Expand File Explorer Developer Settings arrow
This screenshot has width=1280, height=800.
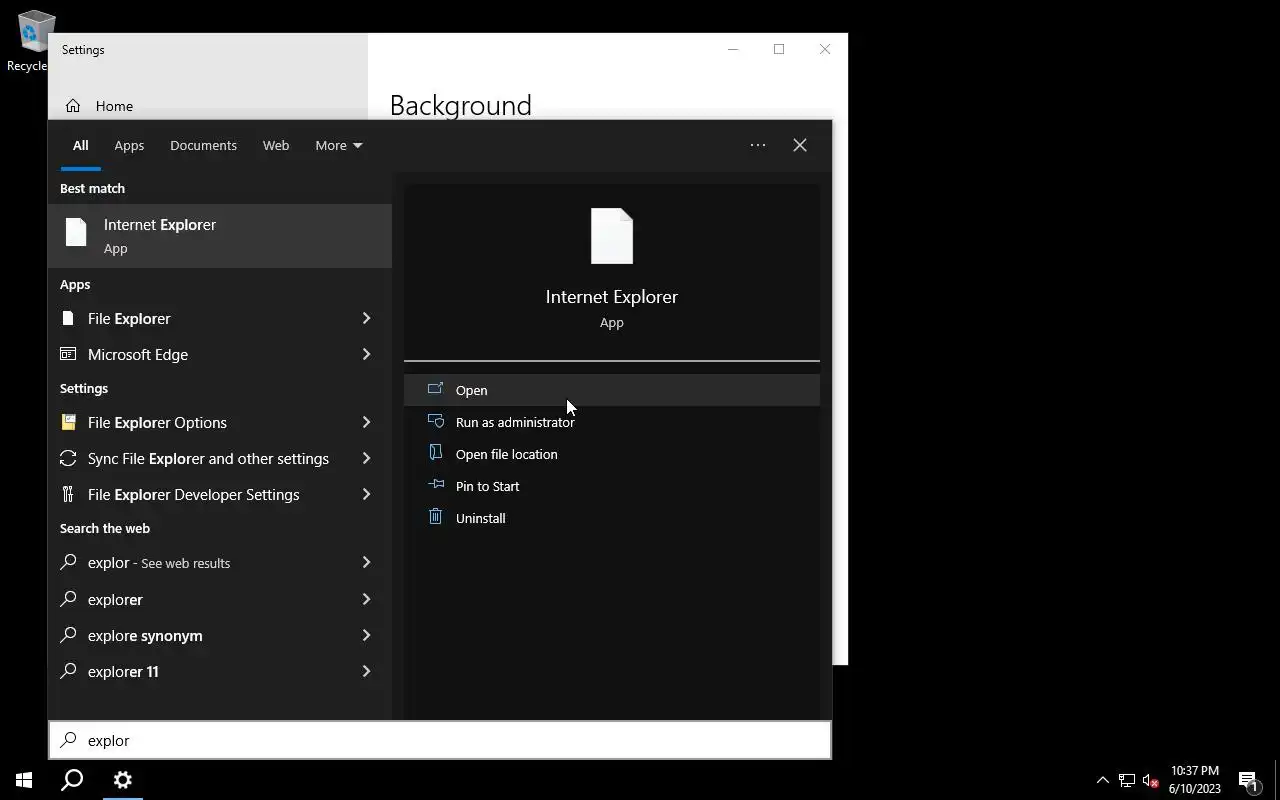(366, 494)
